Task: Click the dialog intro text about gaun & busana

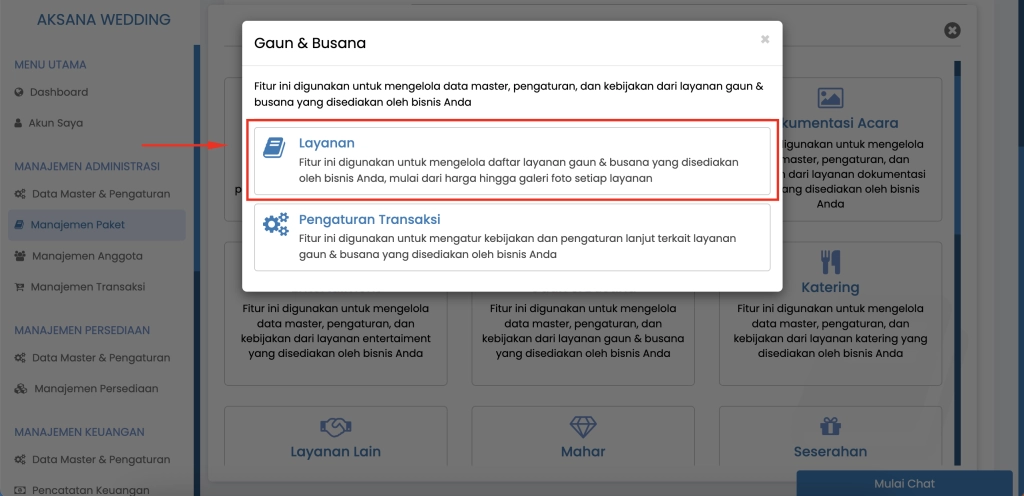Action: click(x=509, y=94)
